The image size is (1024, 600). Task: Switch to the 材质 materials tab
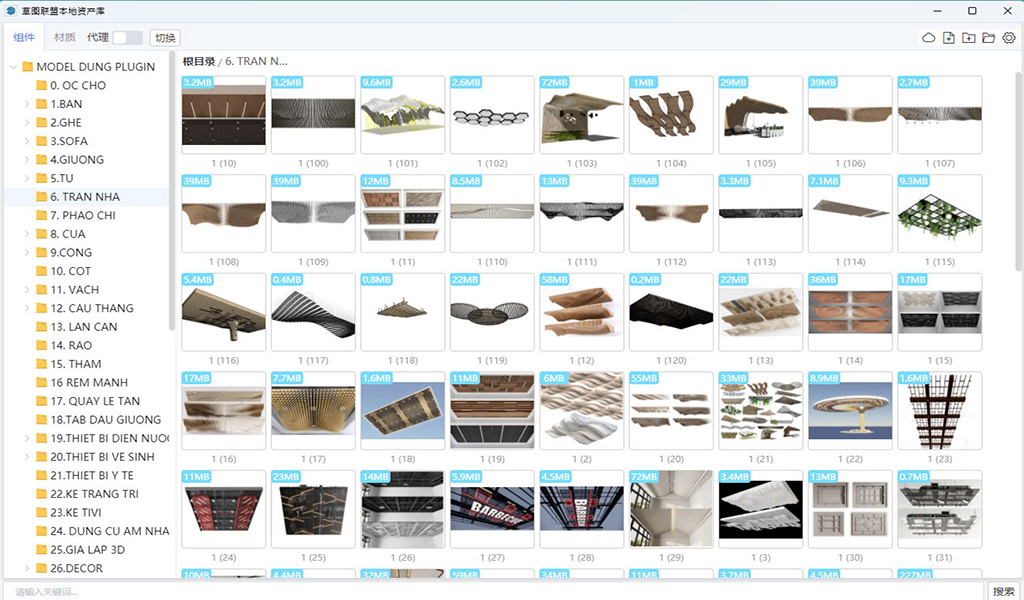click(65, 37)
